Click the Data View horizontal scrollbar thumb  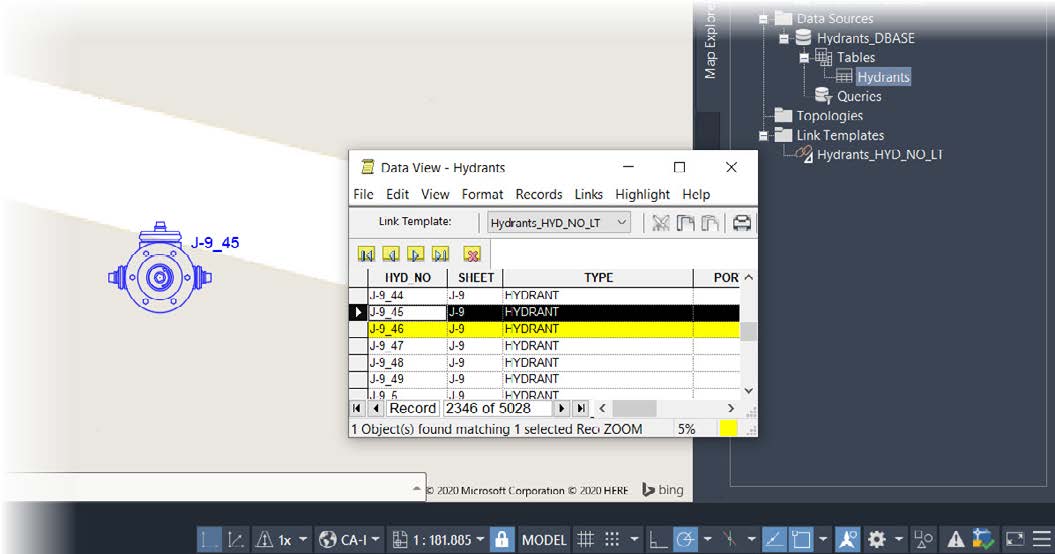[x=634, y=408]
